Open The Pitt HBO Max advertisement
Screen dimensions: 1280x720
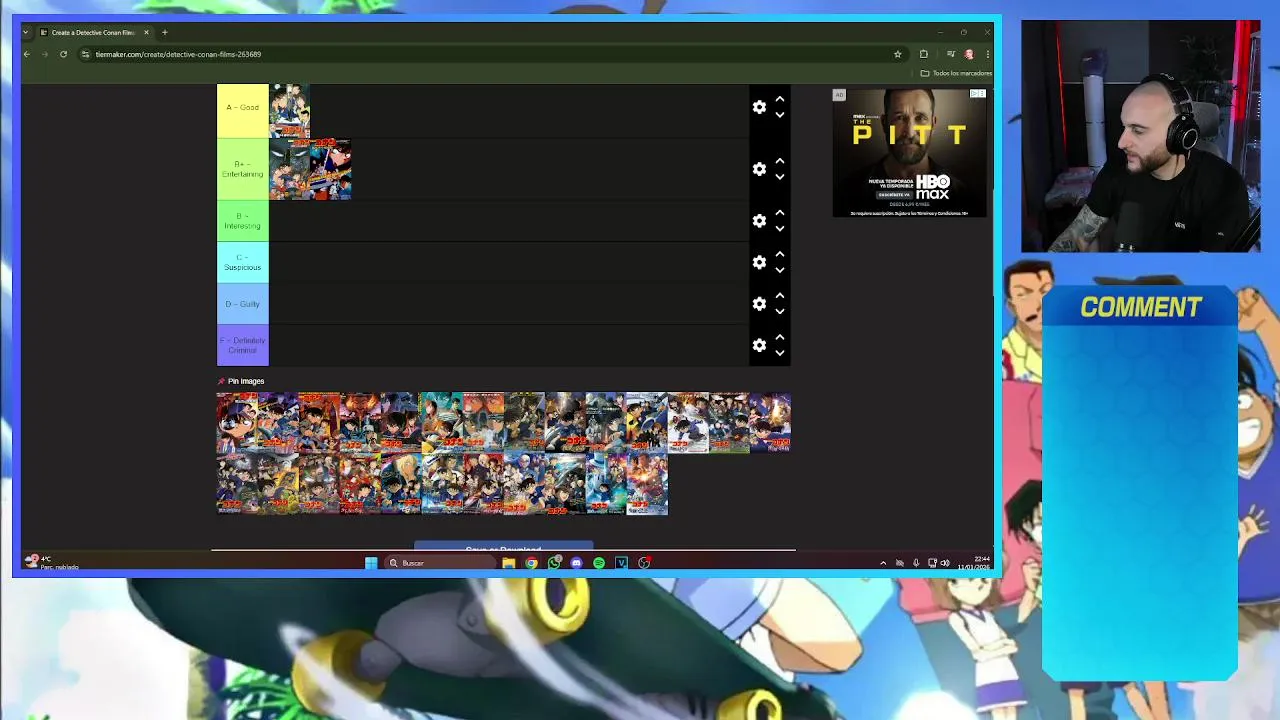pos(910,153)
